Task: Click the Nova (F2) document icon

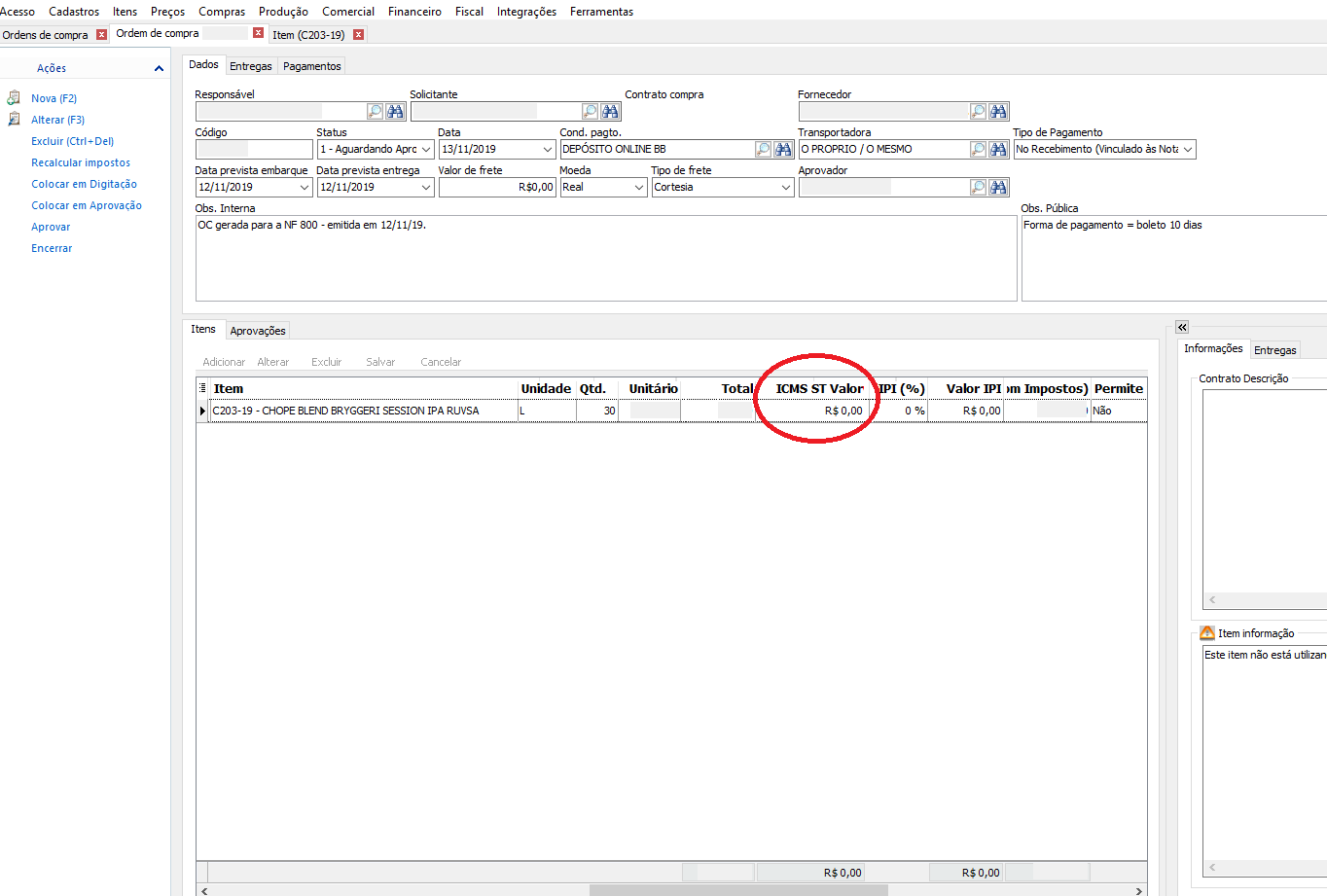Action: [x=14, y=98]
